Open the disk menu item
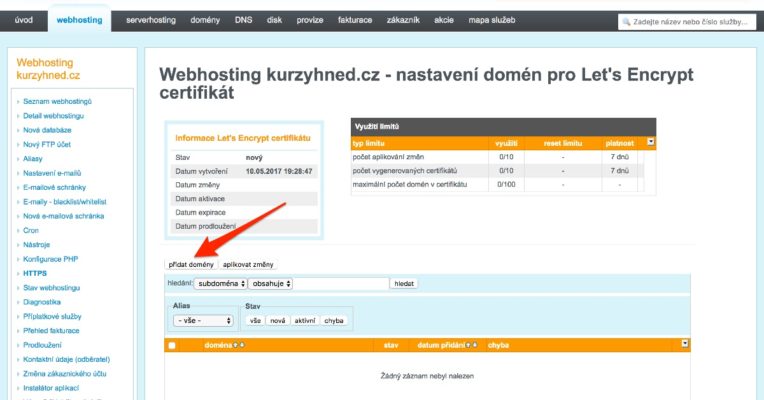 pyautogui.click(x=274, y=20)
